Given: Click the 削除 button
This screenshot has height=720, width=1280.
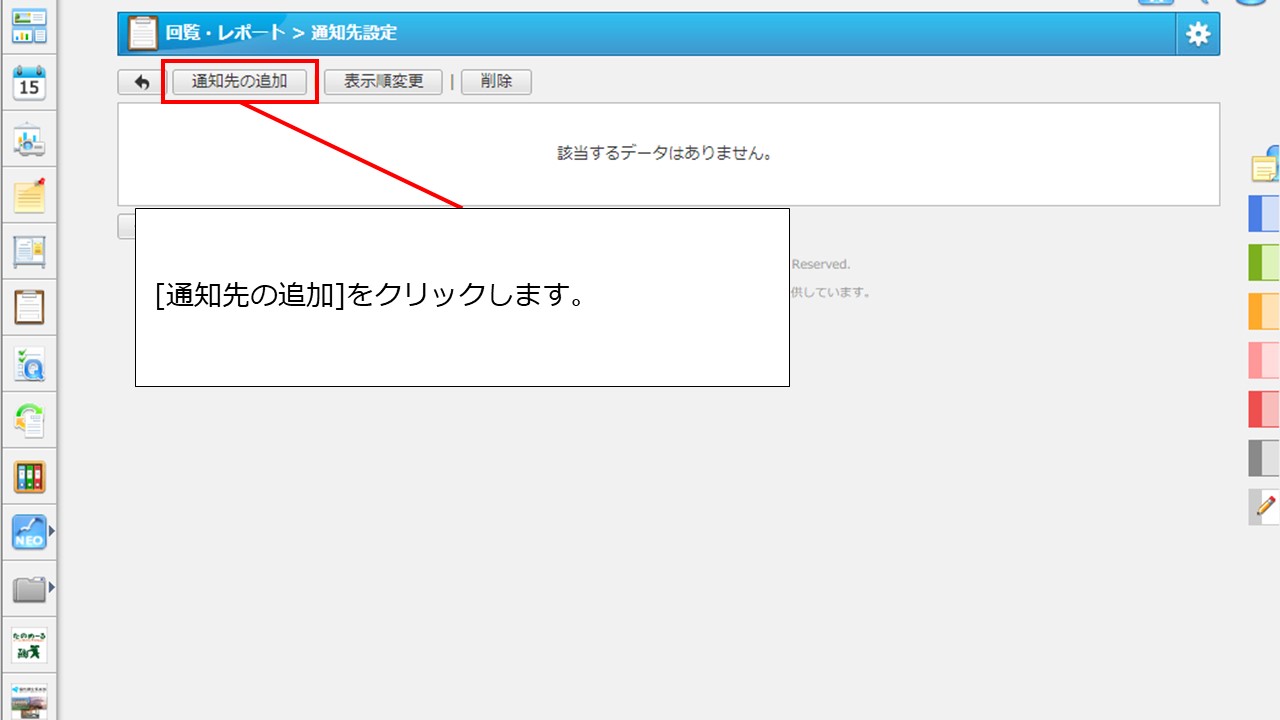Looking at the screenshot, I should coord(496,82).
